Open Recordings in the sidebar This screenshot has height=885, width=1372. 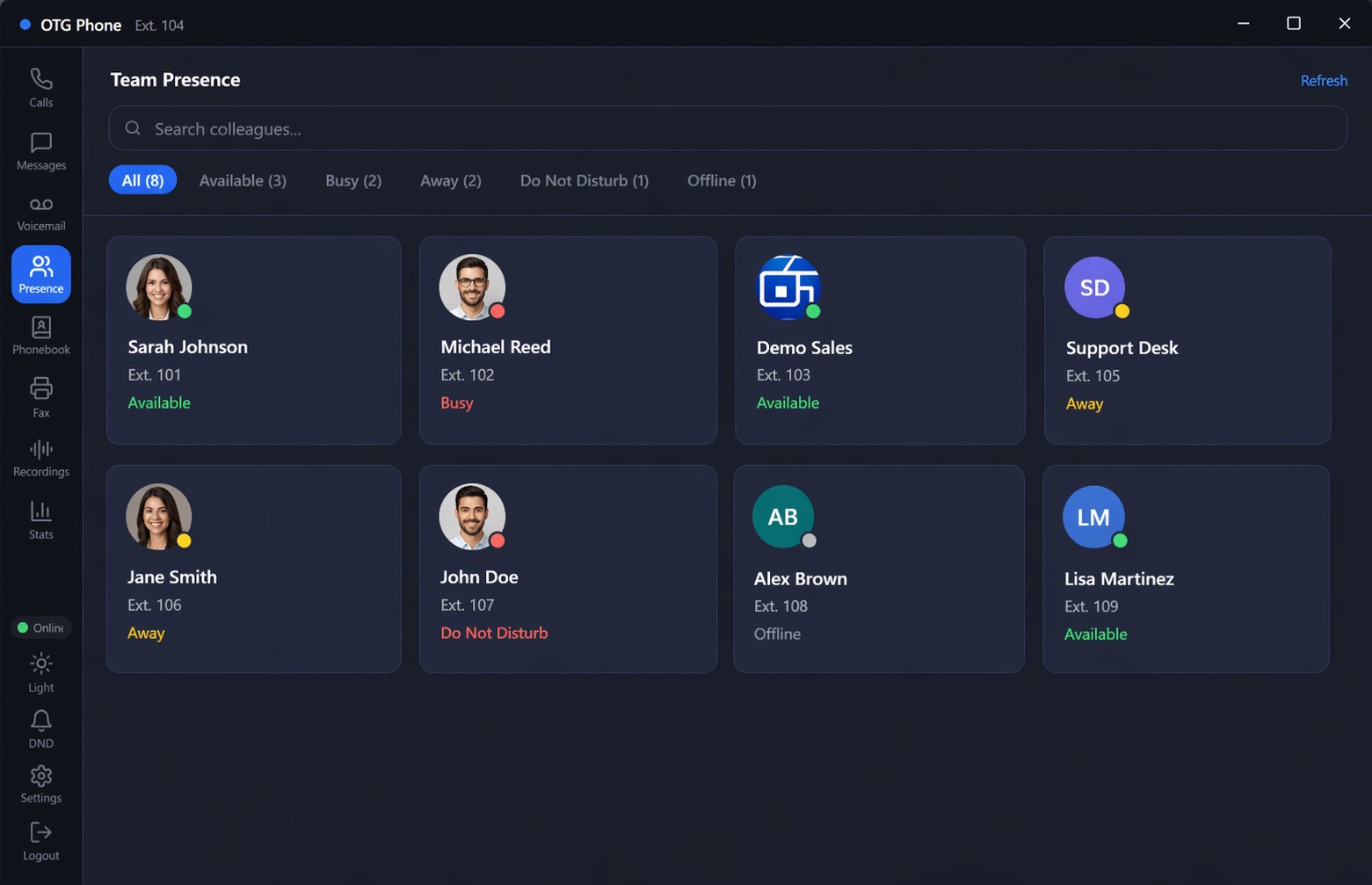(x=40, y=459)
